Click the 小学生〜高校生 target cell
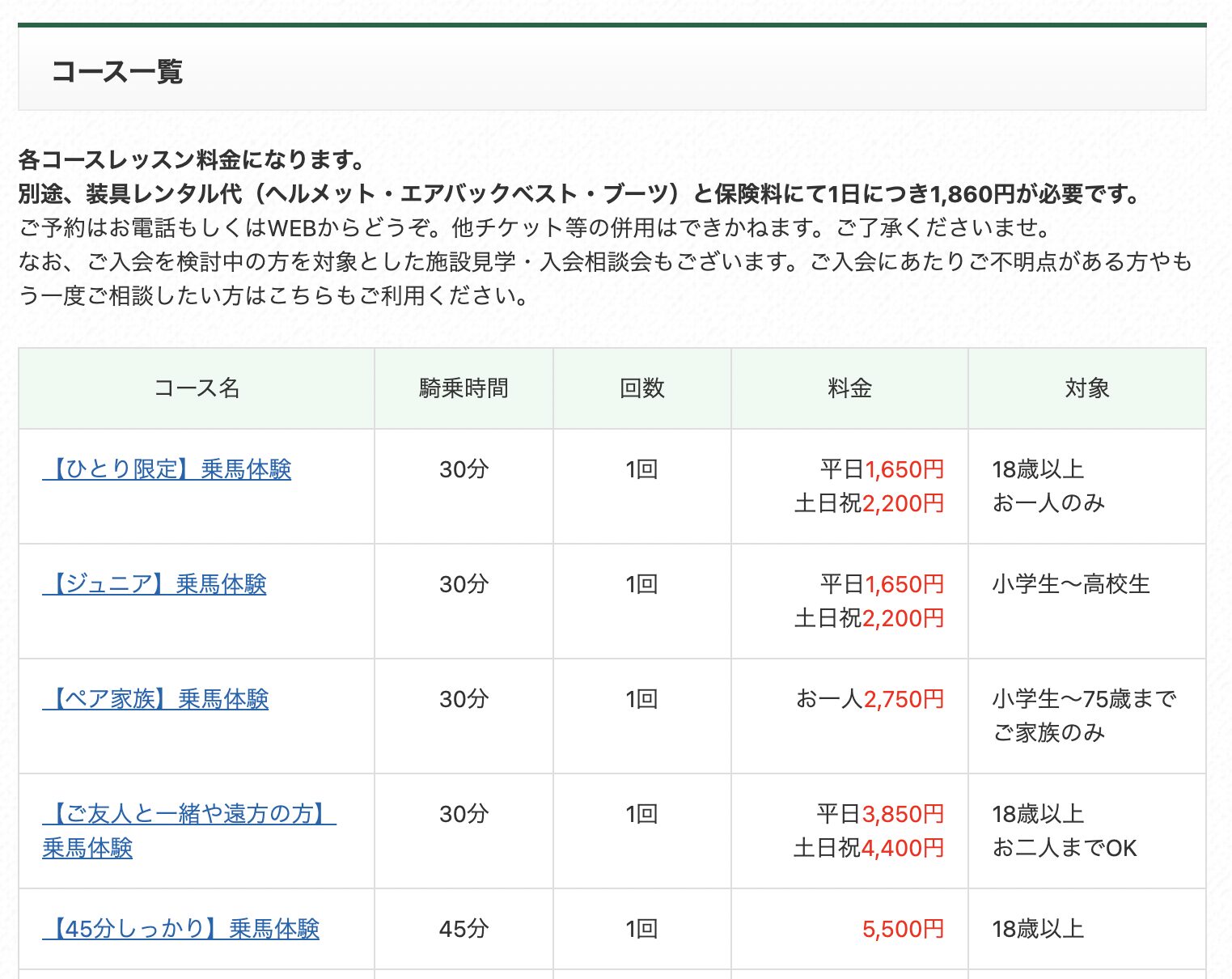The width and height of the screenshot is (1232, 979). [x=1070, y=584]
